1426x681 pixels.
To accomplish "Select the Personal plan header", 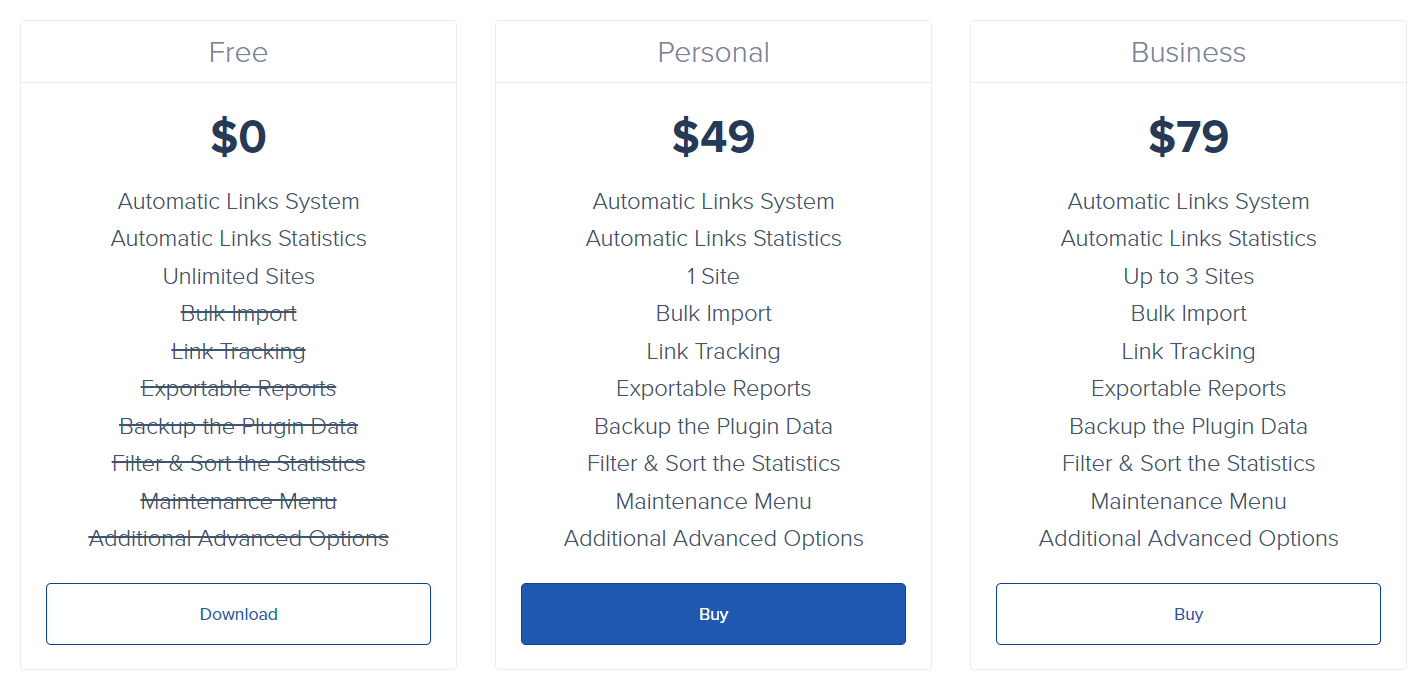I will tap(713, 52).
